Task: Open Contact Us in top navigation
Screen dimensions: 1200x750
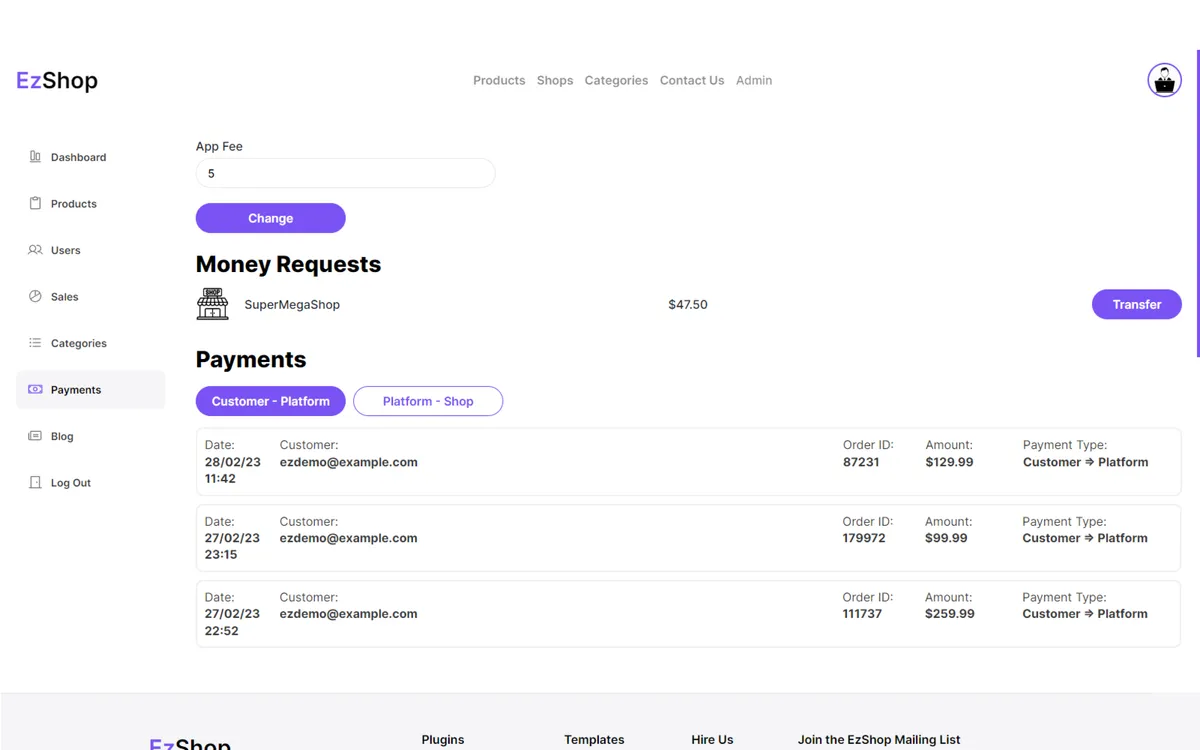Action: [692, 80]
